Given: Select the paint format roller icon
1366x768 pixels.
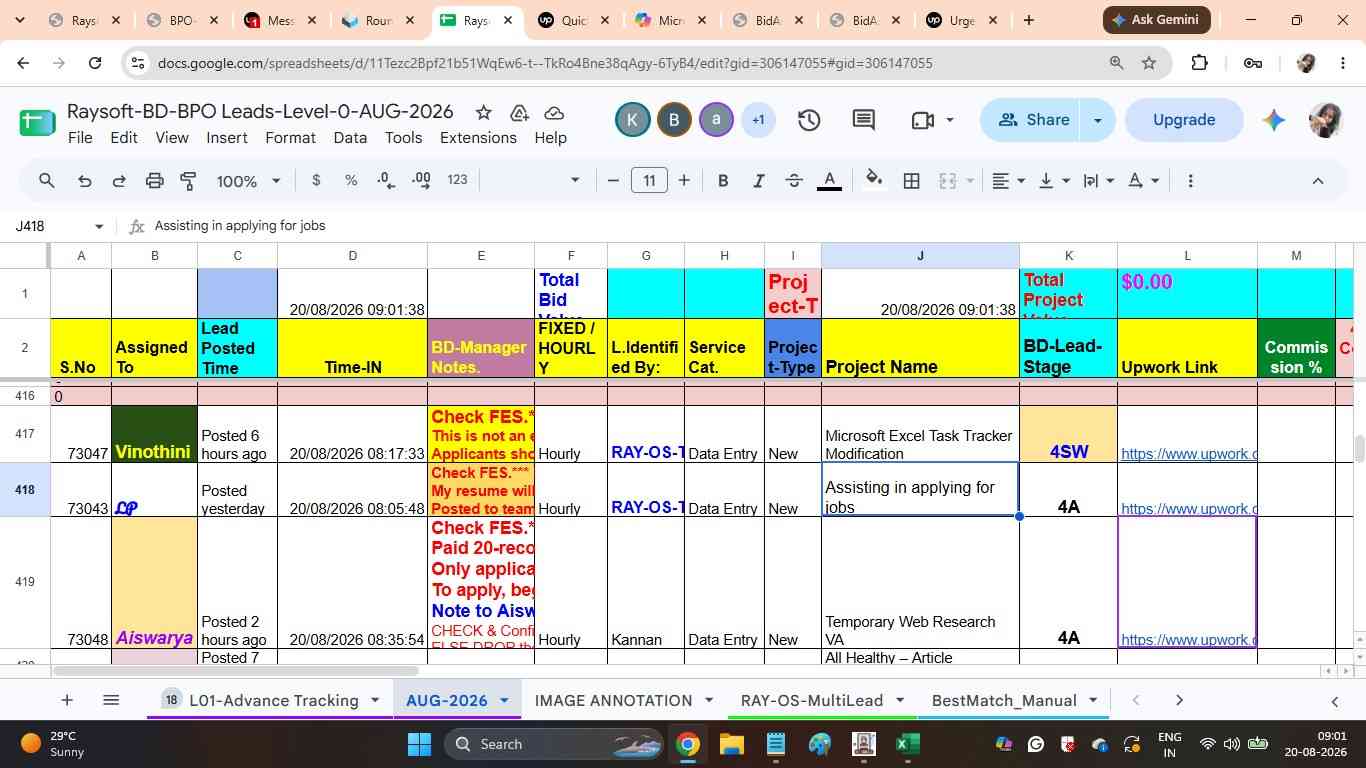Looking at the screenshot, I should 188,181.
